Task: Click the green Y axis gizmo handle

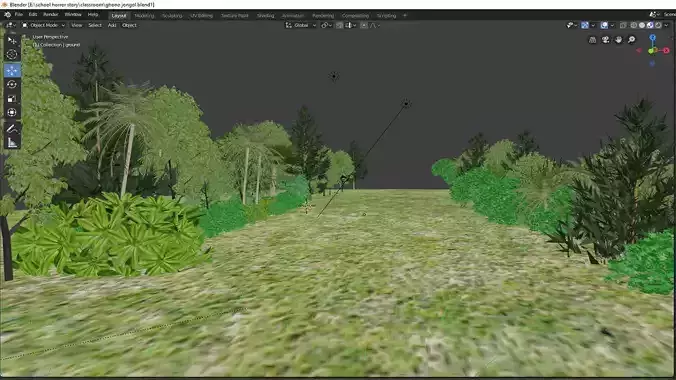Action: click(x=651, y=51)
